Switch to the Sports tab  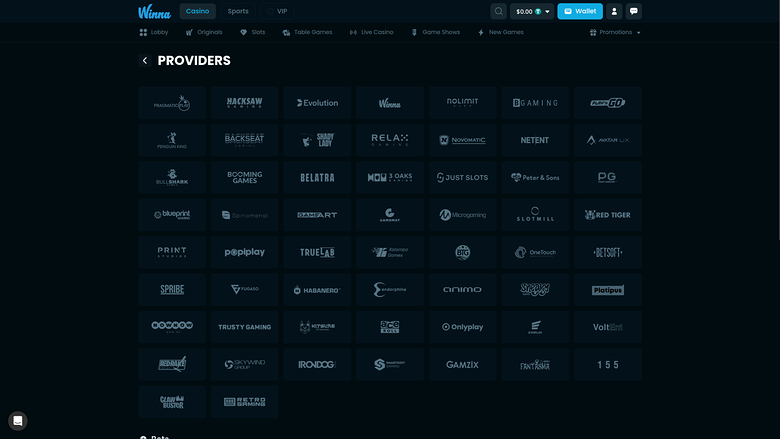click(238, 11)
